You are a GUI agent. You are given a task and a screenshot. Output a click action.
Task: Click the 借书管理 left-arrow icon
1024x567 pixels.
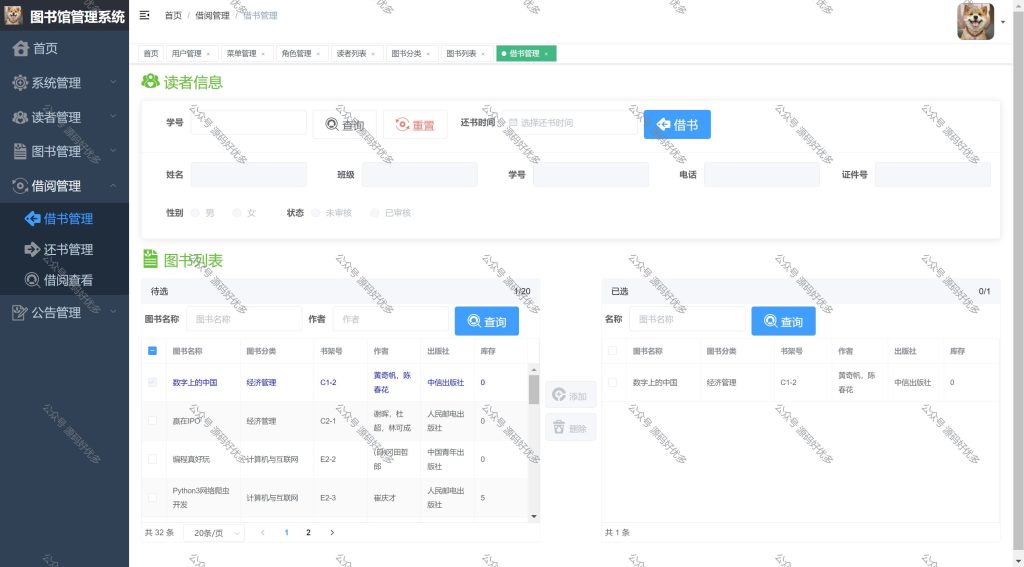click(32, 219)
